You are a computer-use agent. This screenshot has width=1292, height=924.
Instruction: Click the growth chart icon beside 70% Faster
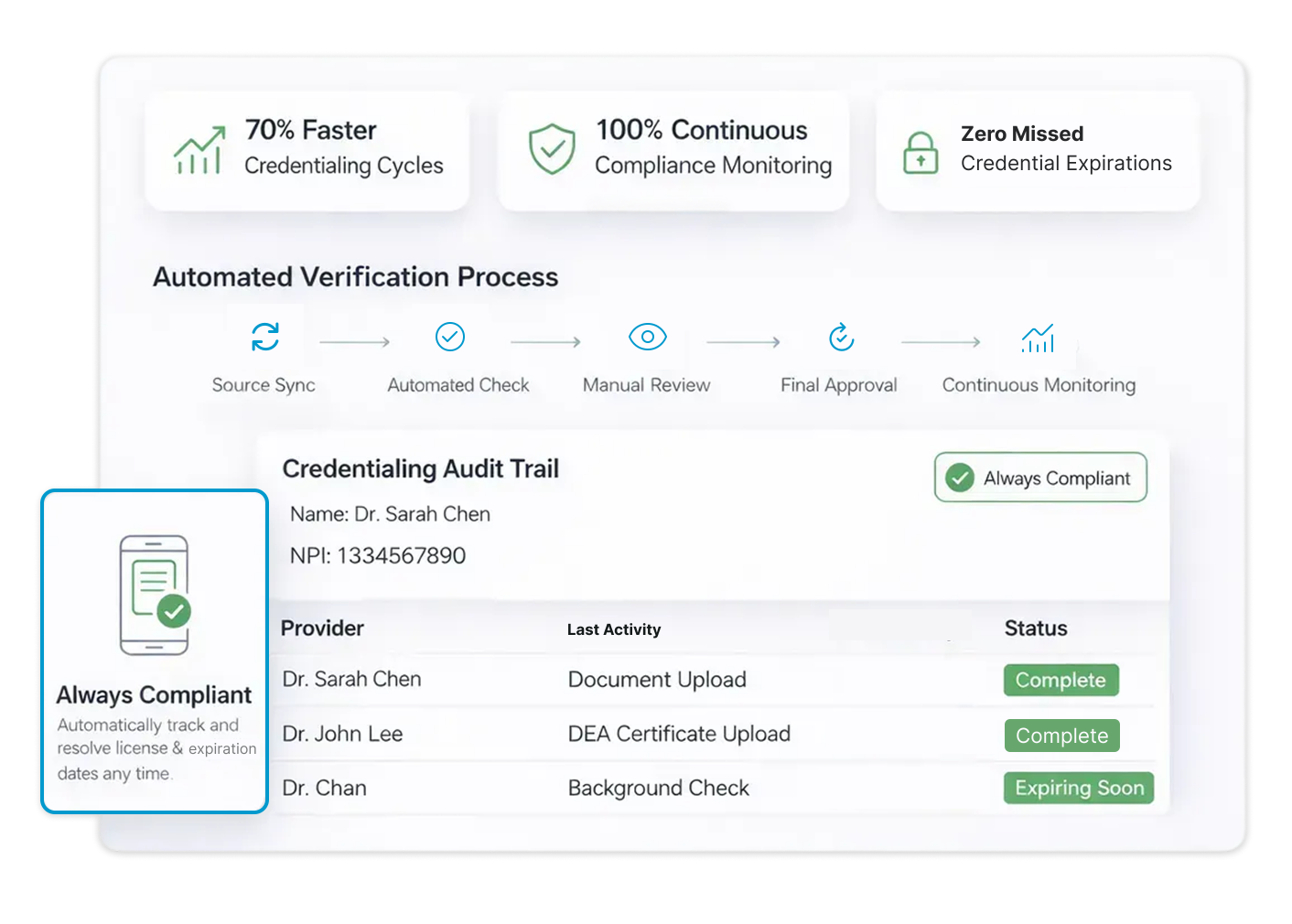(199, 152)
